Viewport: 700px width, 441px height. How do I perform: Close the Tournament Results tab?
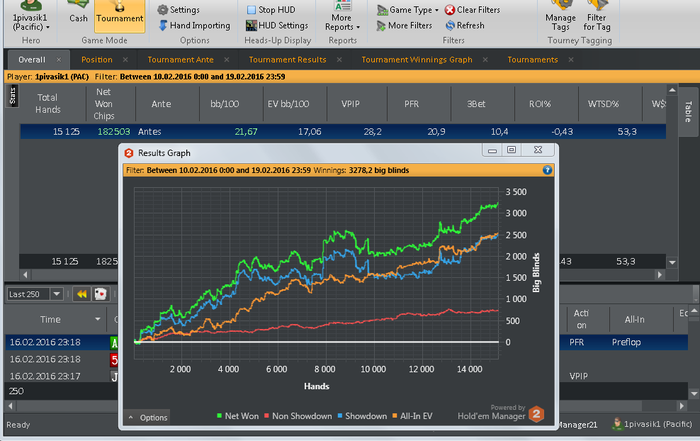tap(339, 60)
